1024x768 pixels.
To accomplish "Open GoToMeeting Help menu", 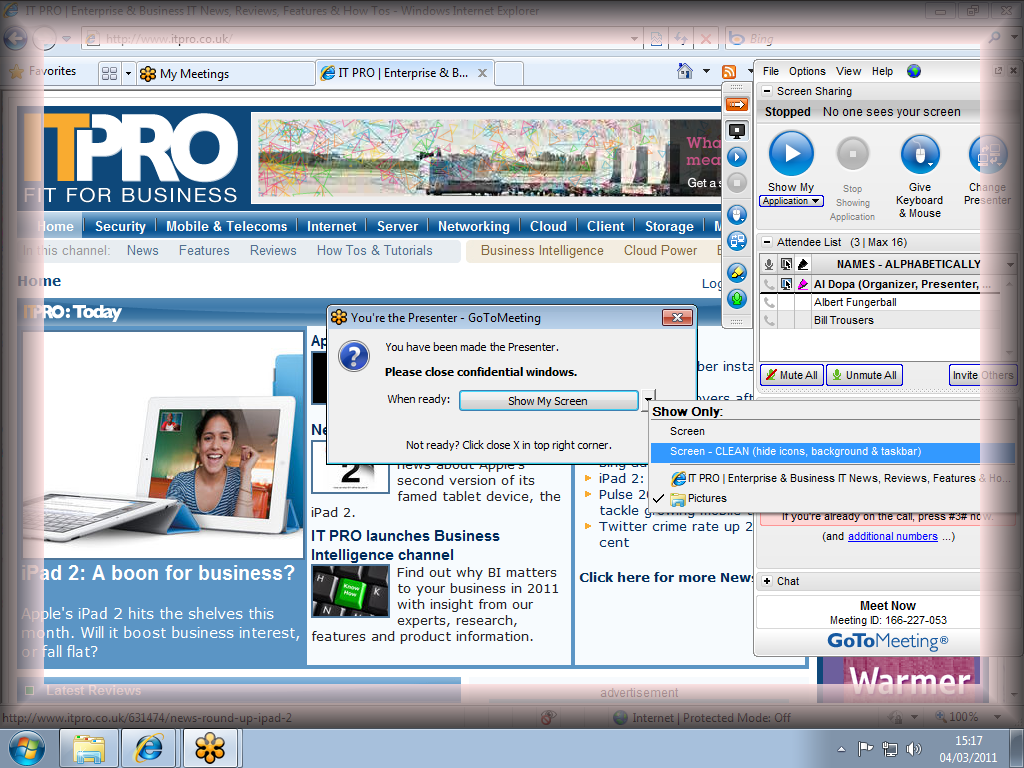I will pos(882,71).
